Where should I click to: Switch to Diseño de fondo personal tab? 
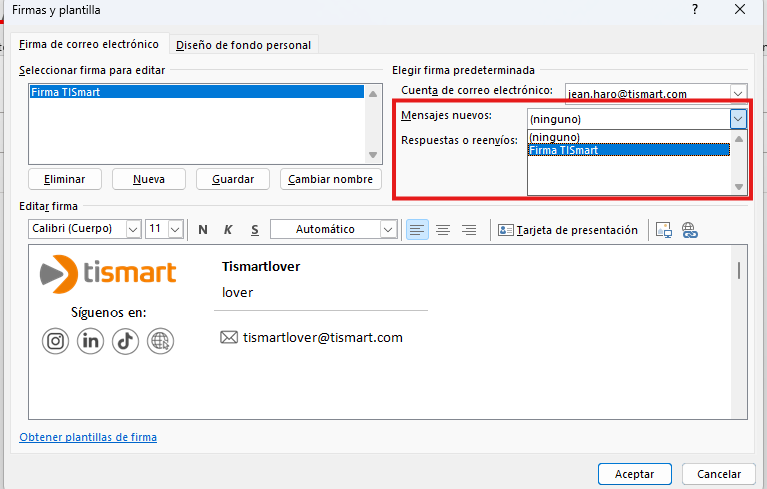(243, 45)
